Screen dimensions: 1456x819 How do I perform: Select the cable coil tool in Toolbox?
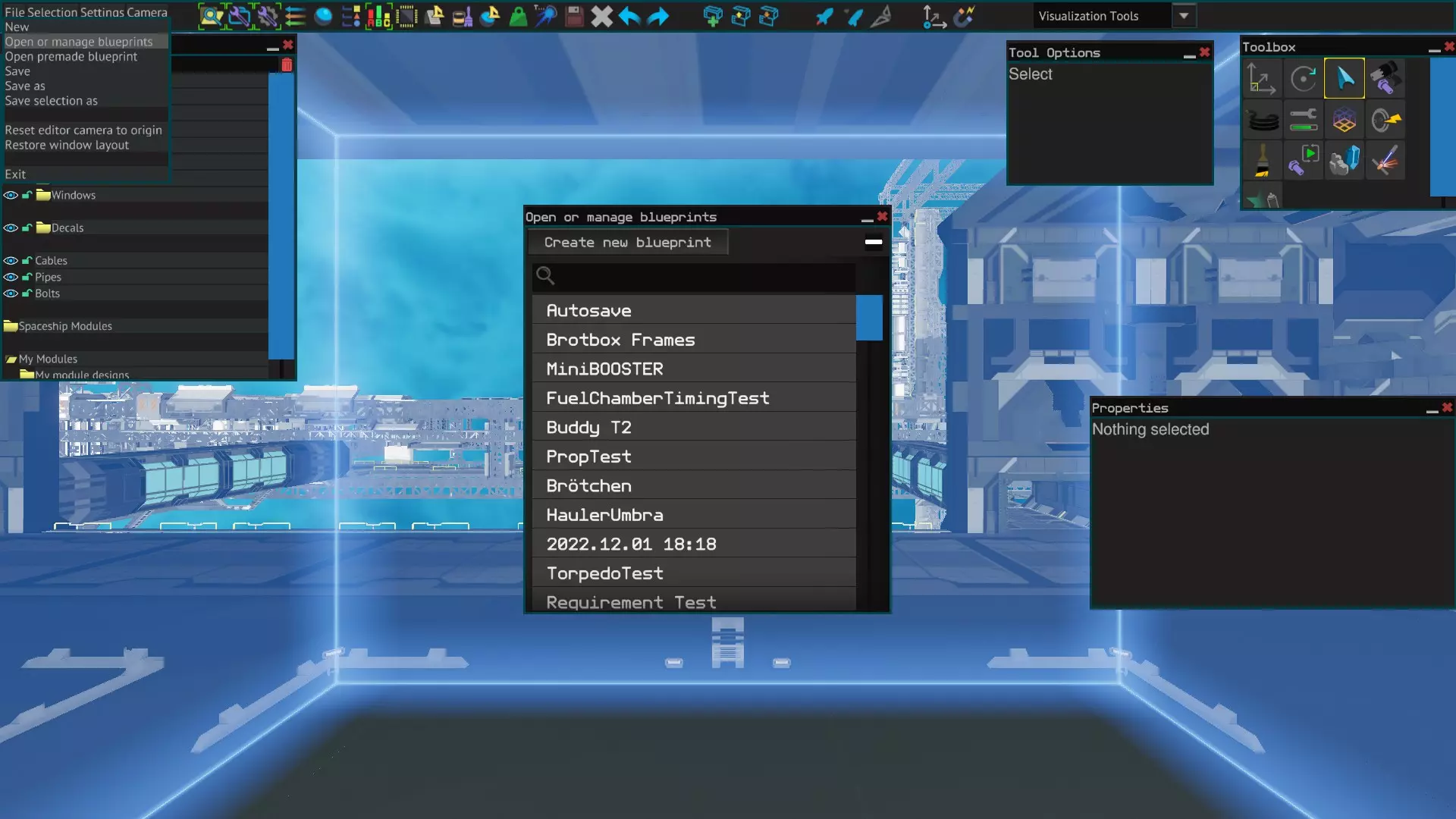1263,120
